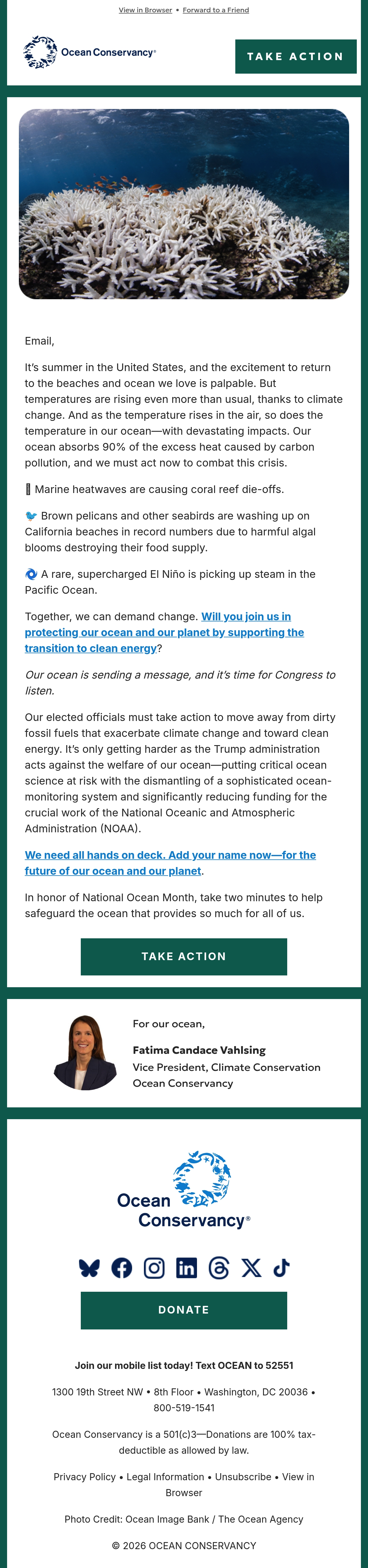The image size is (368, 1568).
Task: Follow the 'Will you join us' clean energy link
Action: tap(165, 632)
